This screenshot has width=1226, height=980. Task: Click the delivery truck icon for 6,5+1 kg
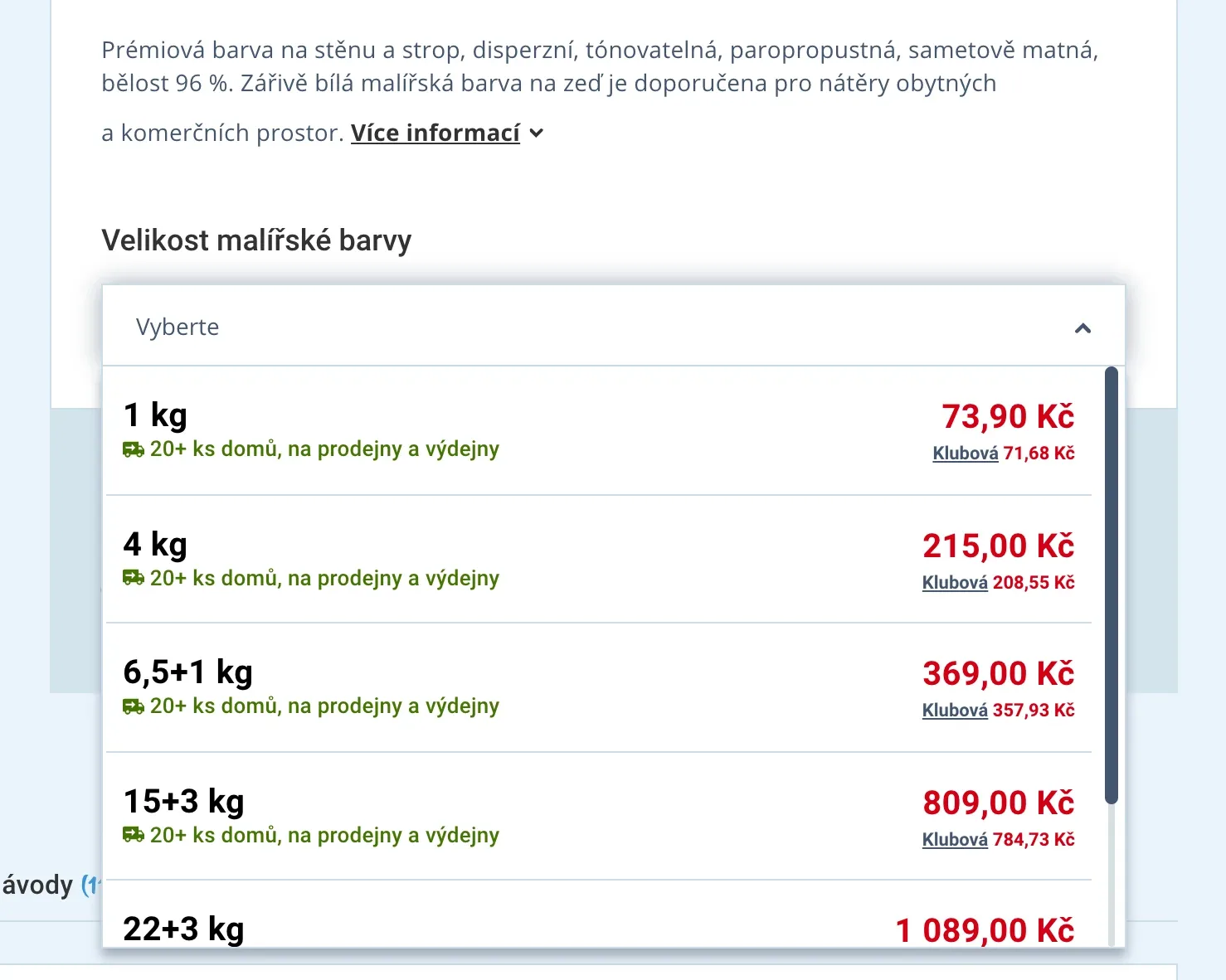[134, 706]
